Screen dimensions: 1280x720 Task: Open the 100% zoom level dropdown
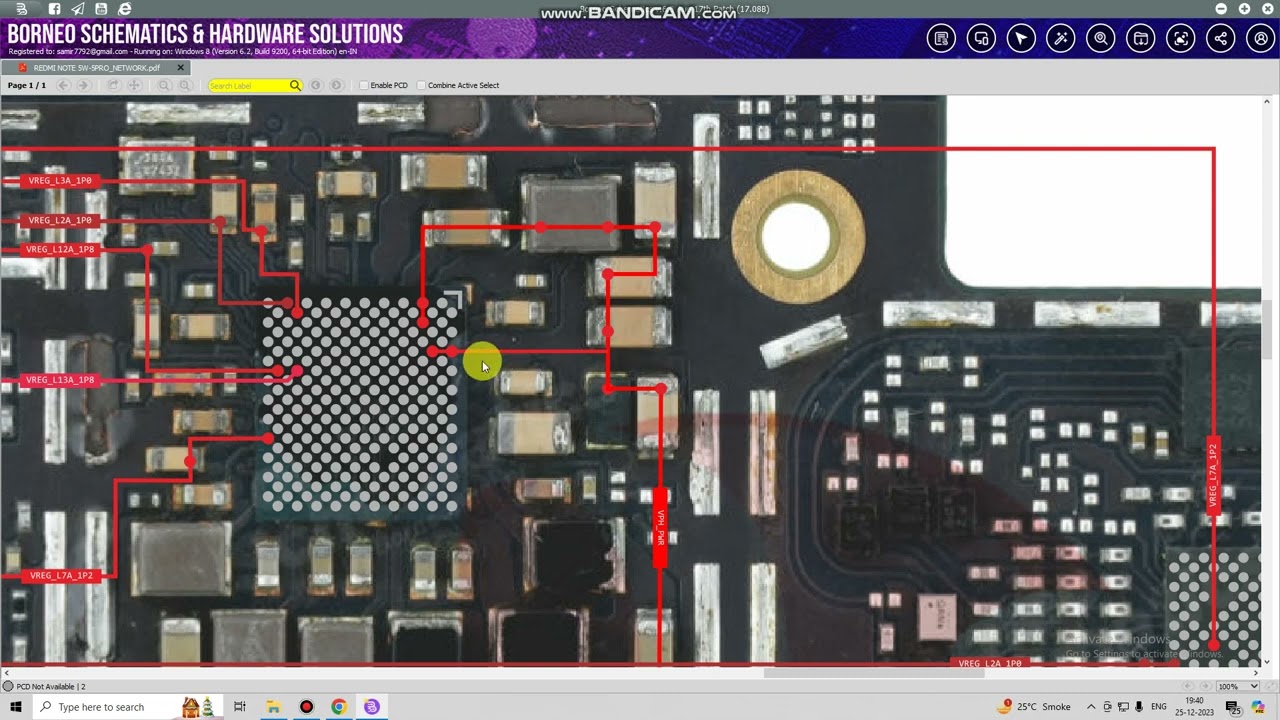(x=1238, y=686)
